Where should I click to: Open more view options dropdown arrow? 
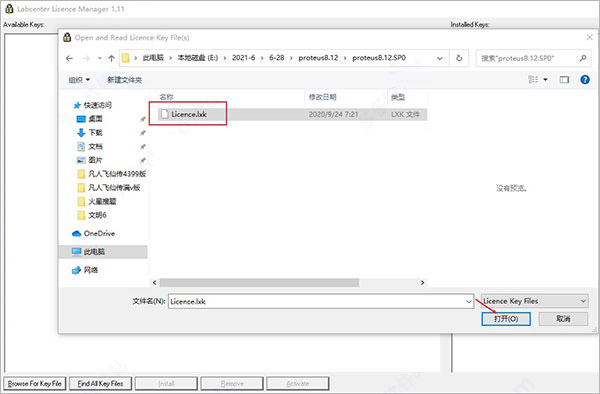(x=545, y=80)
